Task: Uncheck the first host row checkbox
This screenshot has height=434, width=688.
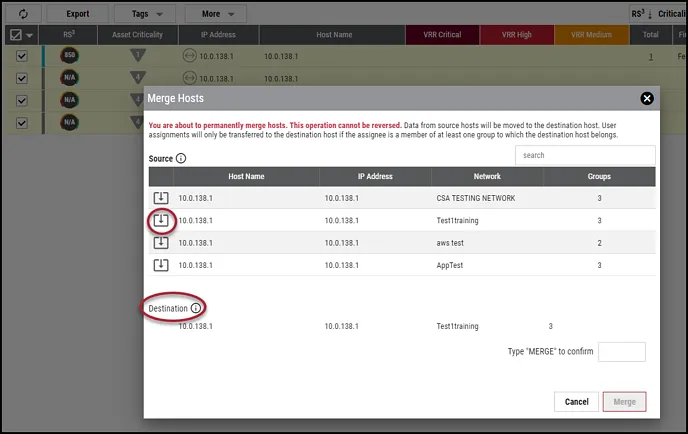Action: coord(22,56)
